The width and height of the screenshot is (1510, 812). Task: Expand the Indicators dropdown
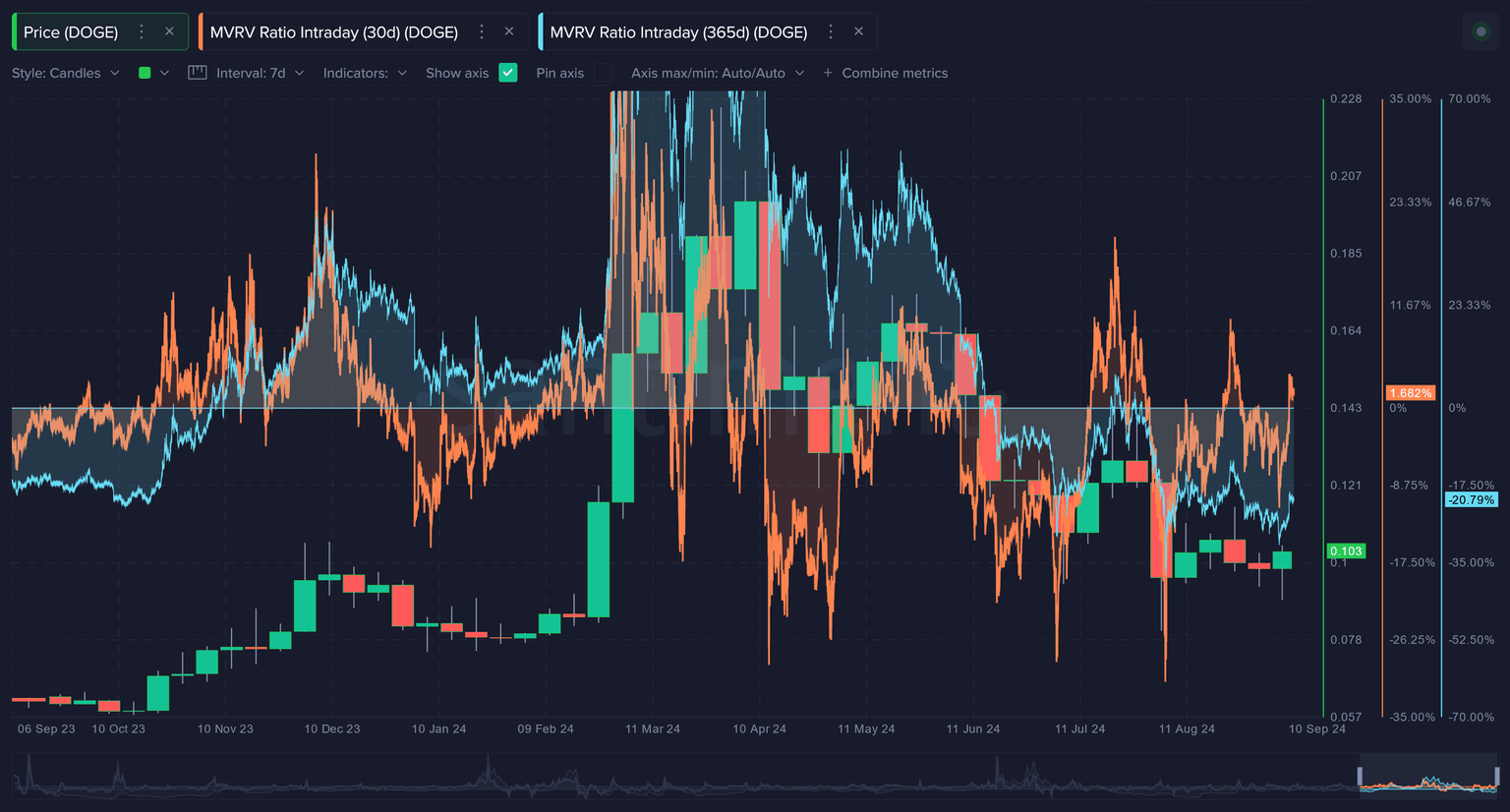click(365, 73)
